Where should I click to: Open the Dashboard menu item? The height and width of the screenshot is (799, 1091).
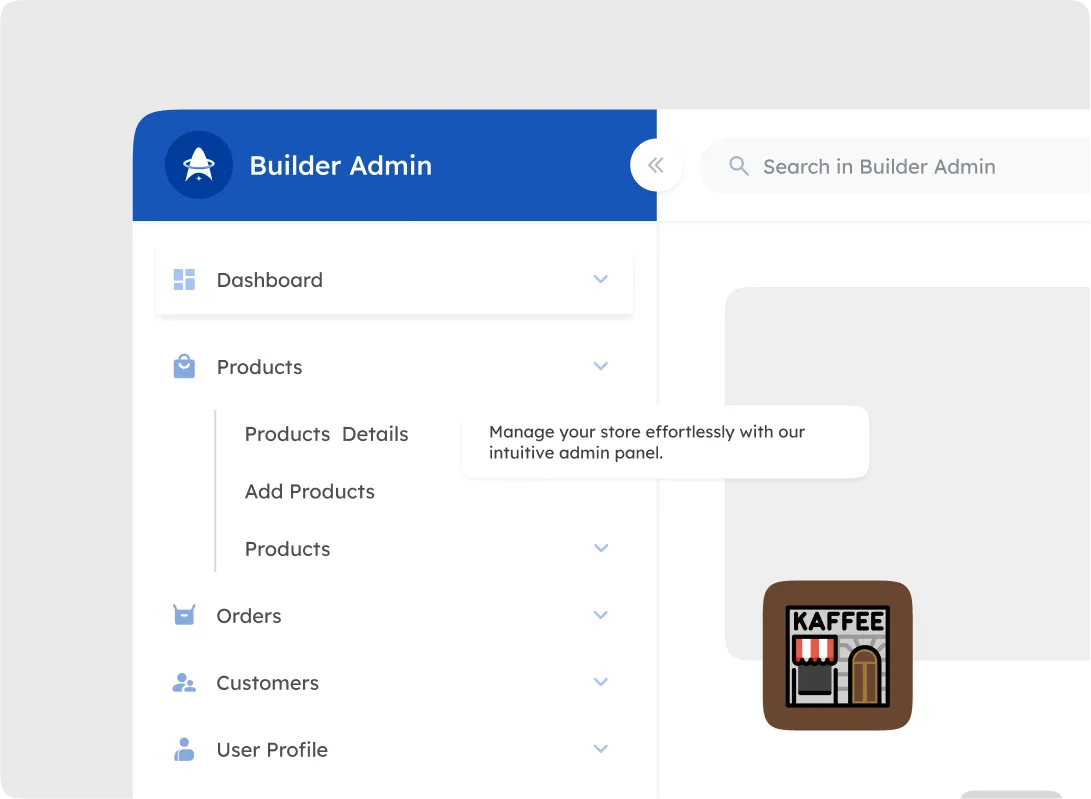point(395,280)
